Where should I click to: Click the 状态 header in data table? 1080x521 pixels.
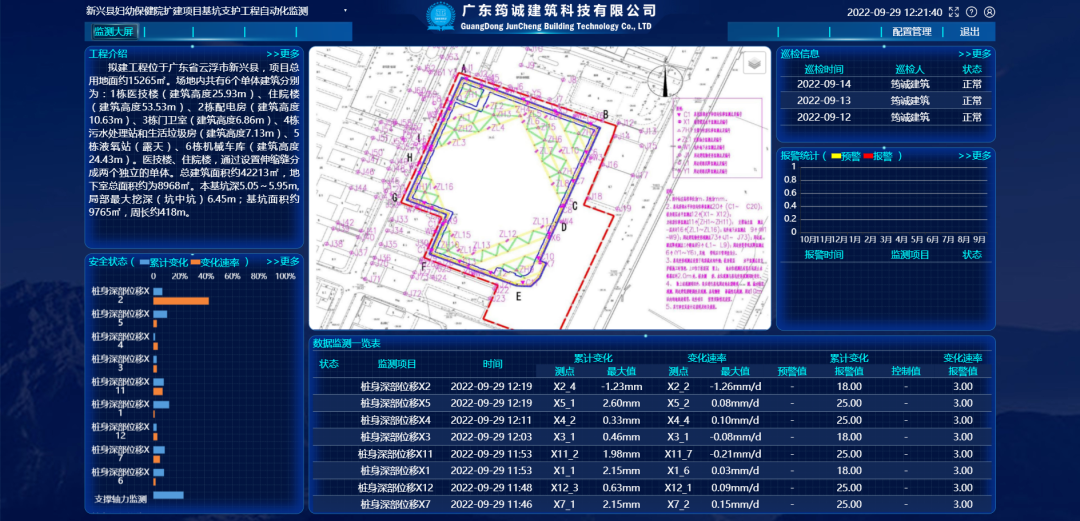(329, 364)
